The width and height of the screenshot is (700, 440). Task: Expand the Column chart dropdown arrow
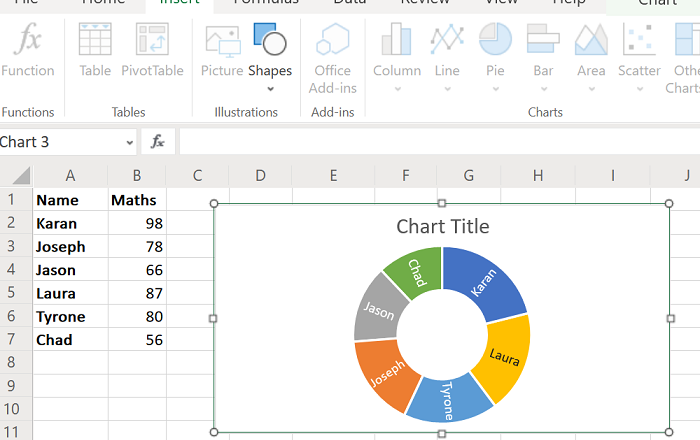[397, 89]
